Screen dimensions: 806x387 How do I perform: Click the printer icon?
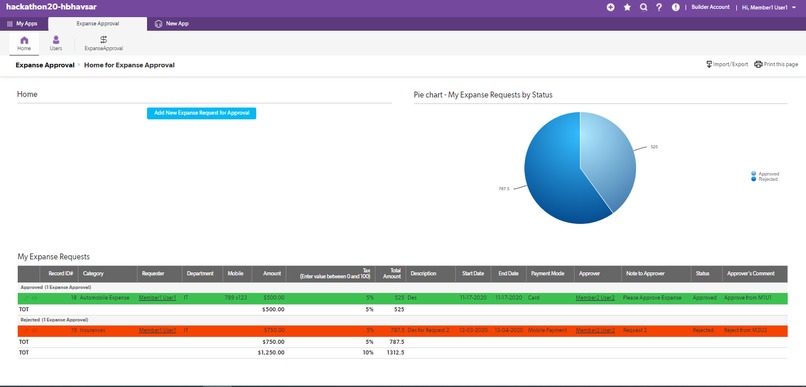[758, 64]
